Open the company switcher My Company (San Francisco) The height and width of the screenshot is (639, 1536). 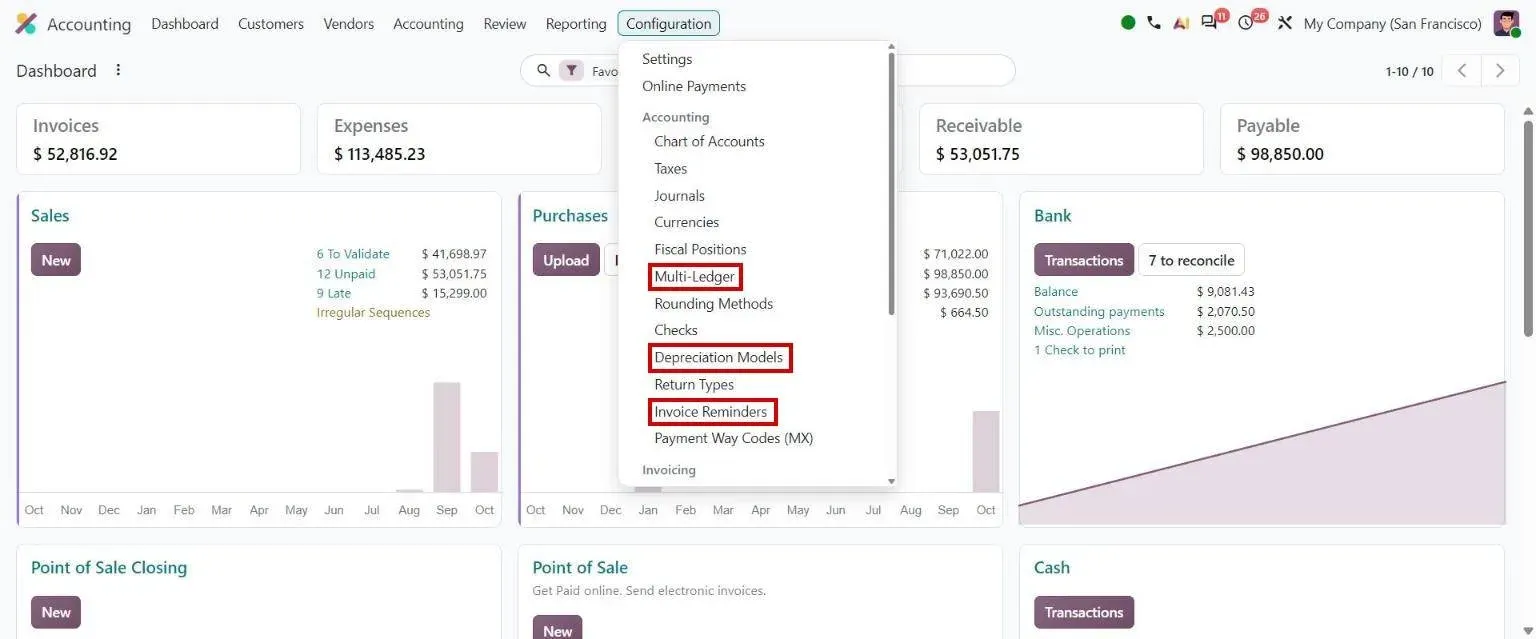(1393, 23)
